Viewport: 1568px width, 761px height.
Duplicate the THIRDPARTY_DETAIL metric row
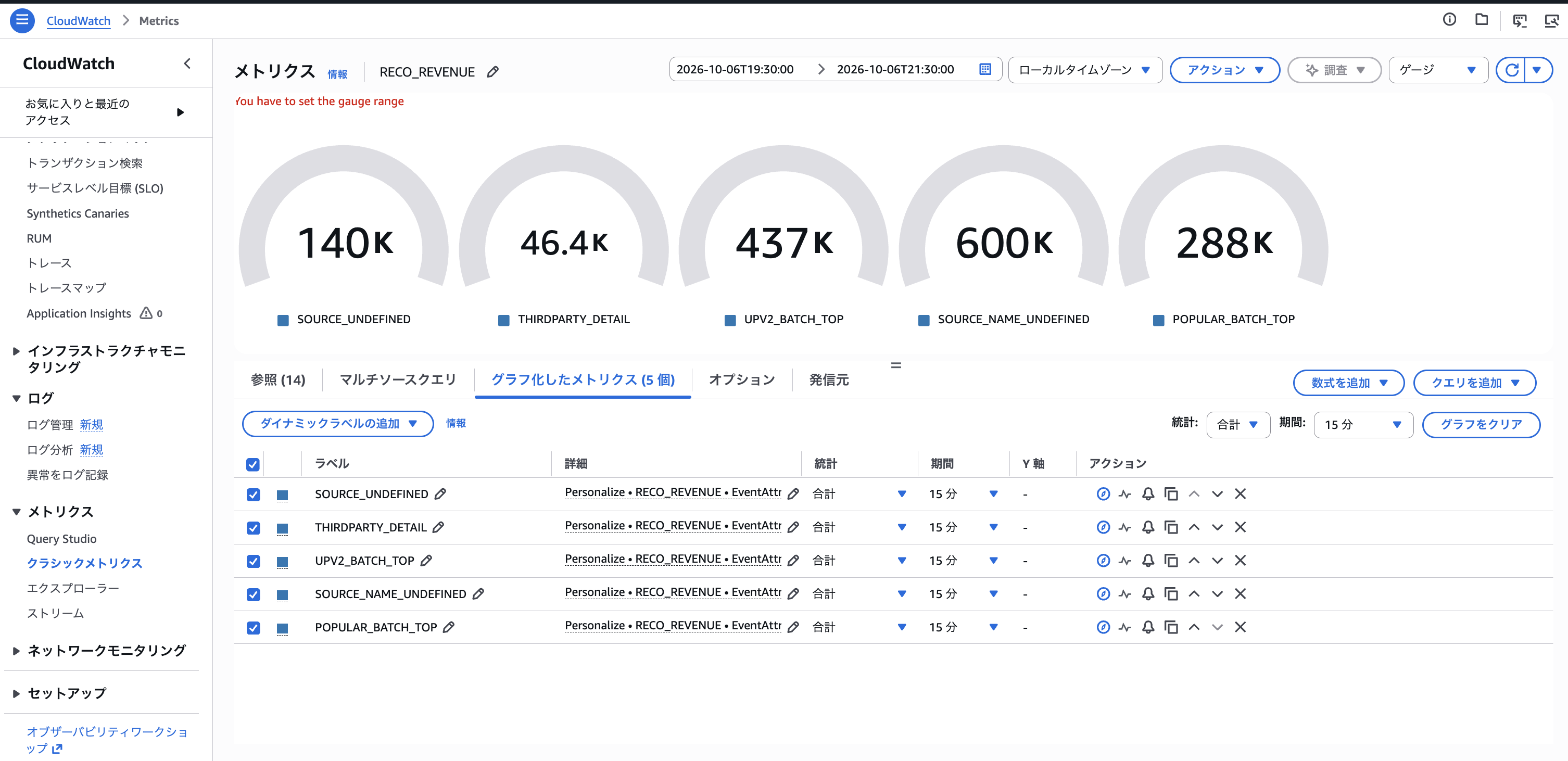click(1170, 527)
